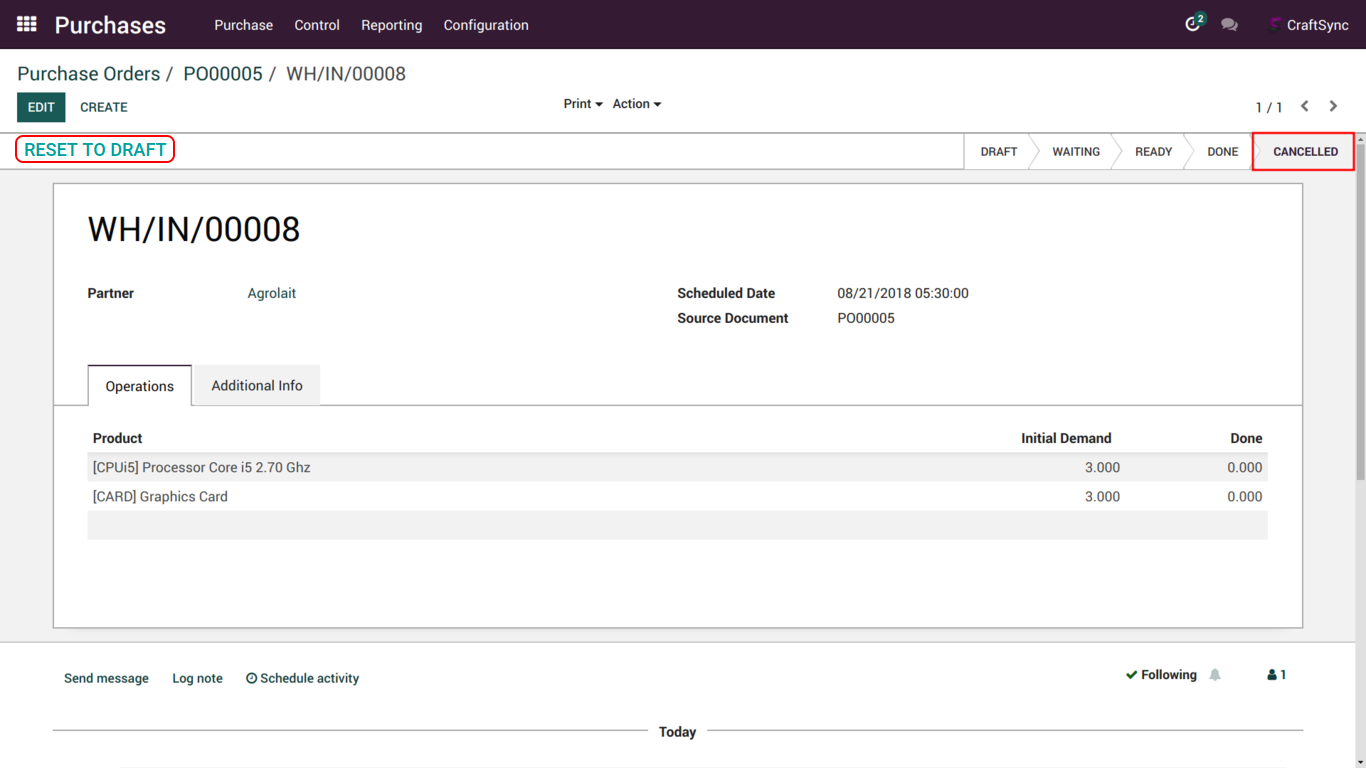Open the Agrolait partner link
Image resolution: width=1366 pixels, height=768 pixels.
271,293
